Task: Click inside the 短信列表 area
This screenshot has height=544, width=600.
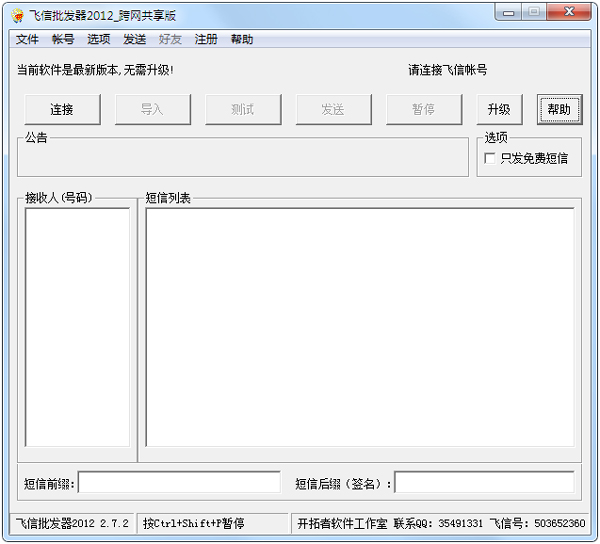Action: [x=360, y=327]
